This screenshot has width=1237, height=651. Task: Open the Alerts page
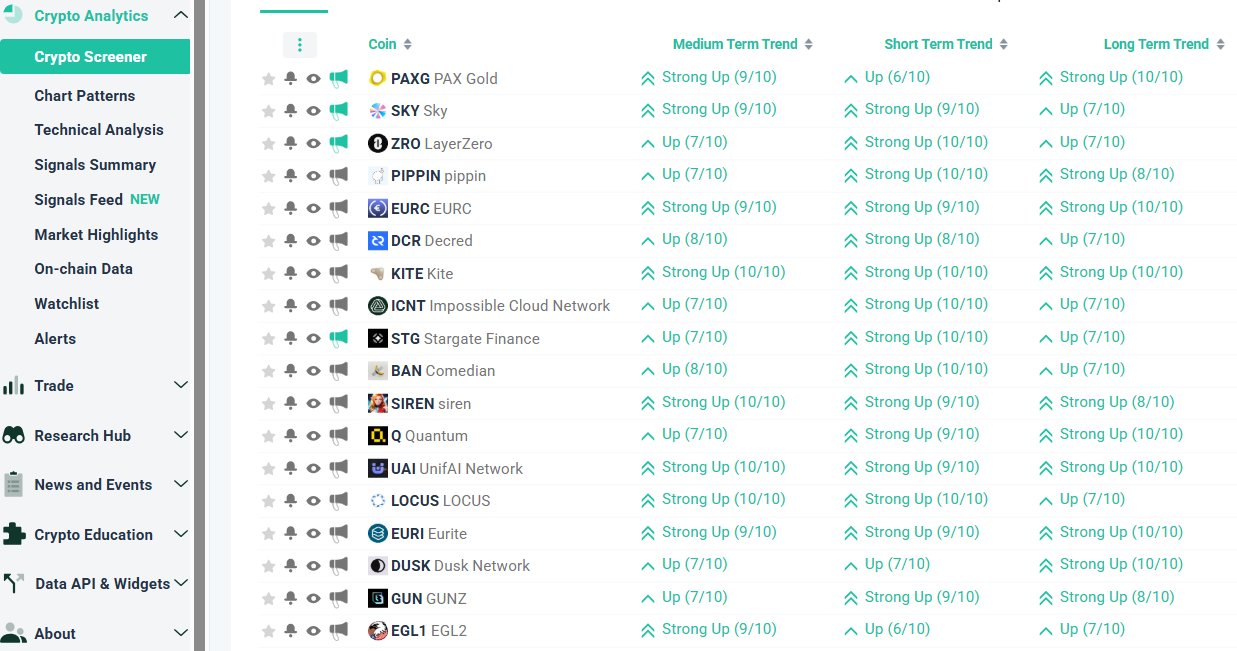click(55, 338)
